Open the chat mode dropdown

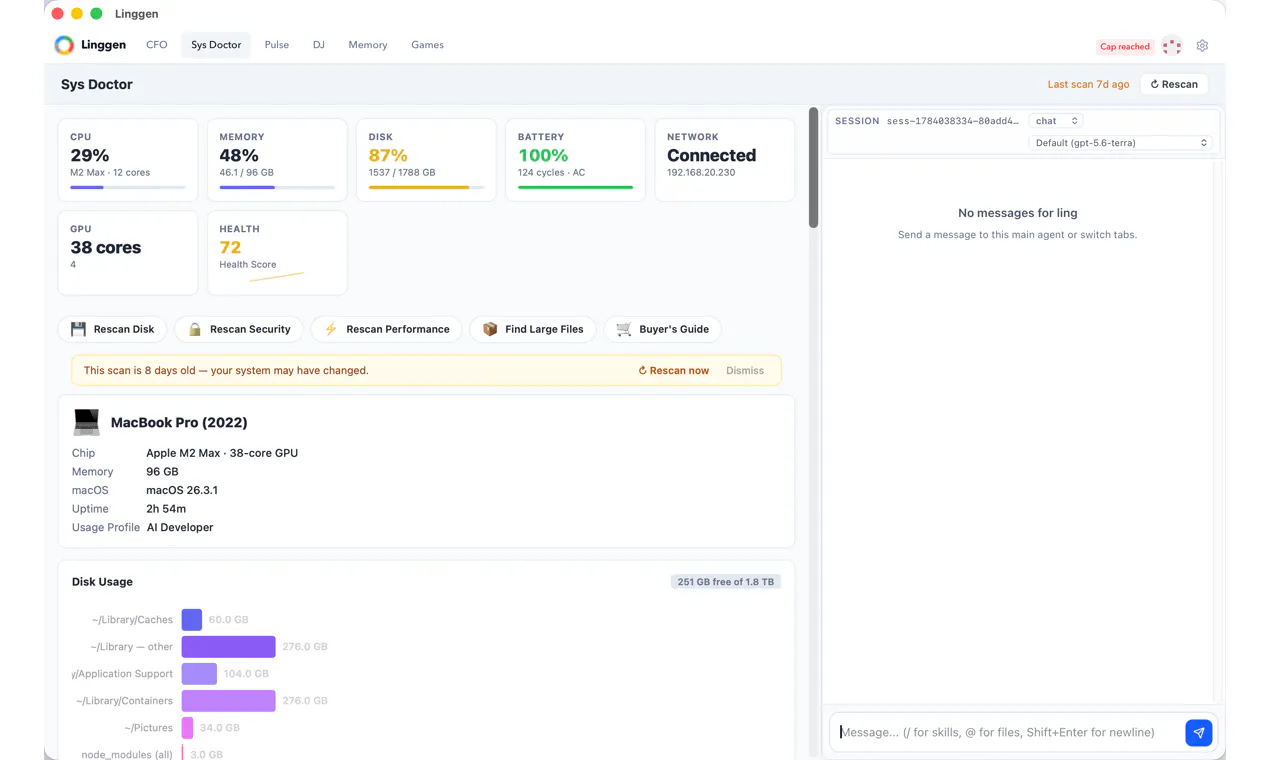tap(1056, 121)
